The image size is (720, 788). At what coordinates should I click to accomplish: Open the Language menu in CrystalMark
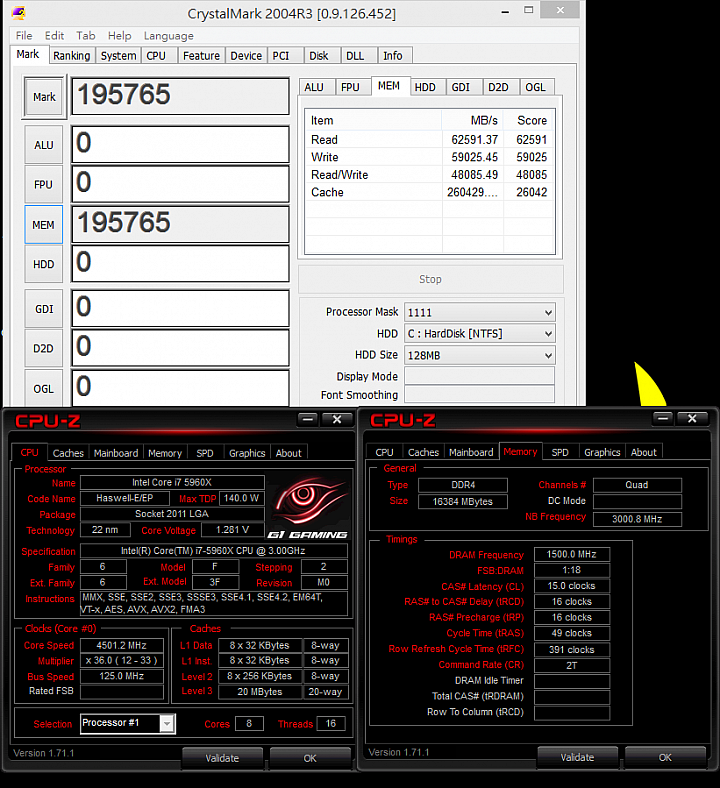(x=168, y=36)
